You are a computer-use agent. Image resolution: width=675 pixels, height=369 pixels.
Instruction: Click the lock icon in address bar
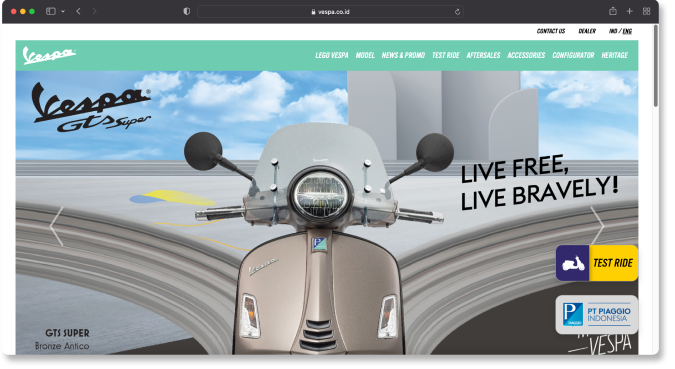click(x=313, y=12)
